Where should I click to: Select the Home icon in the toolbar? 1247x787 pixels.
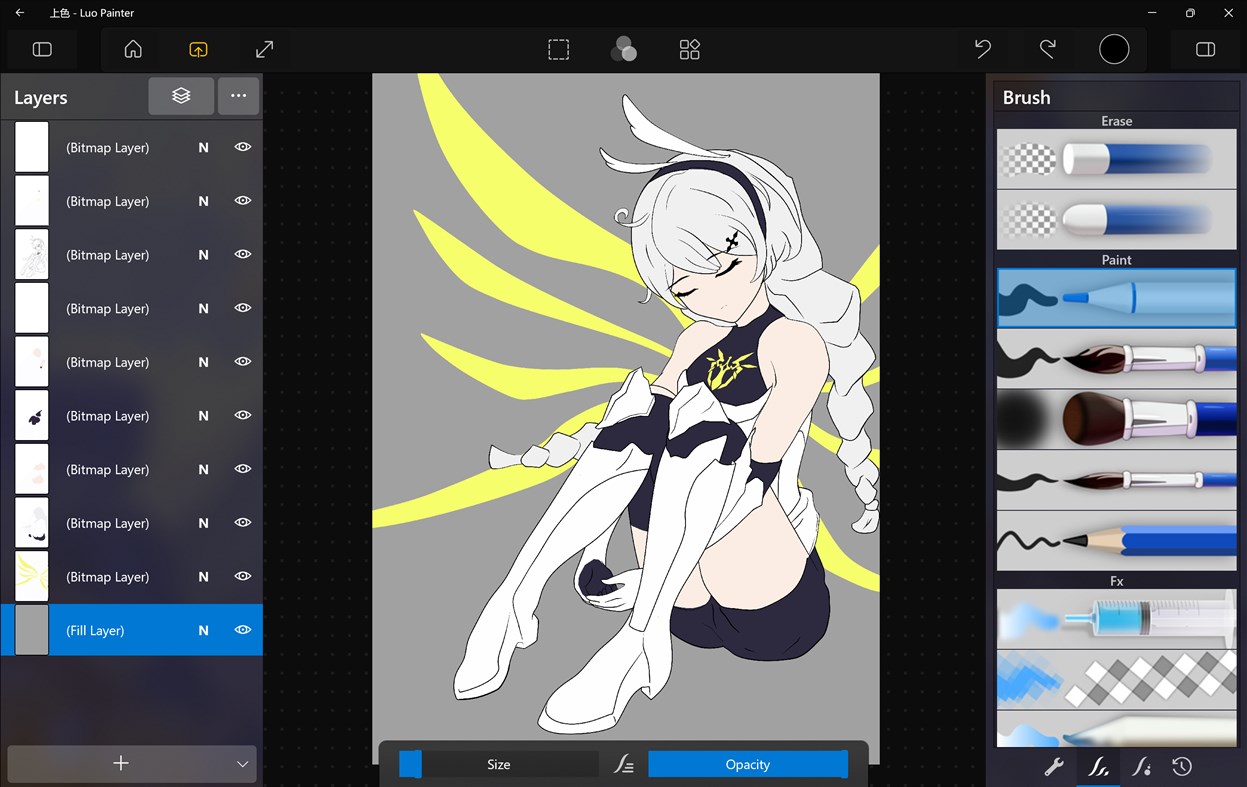(132, 49)
